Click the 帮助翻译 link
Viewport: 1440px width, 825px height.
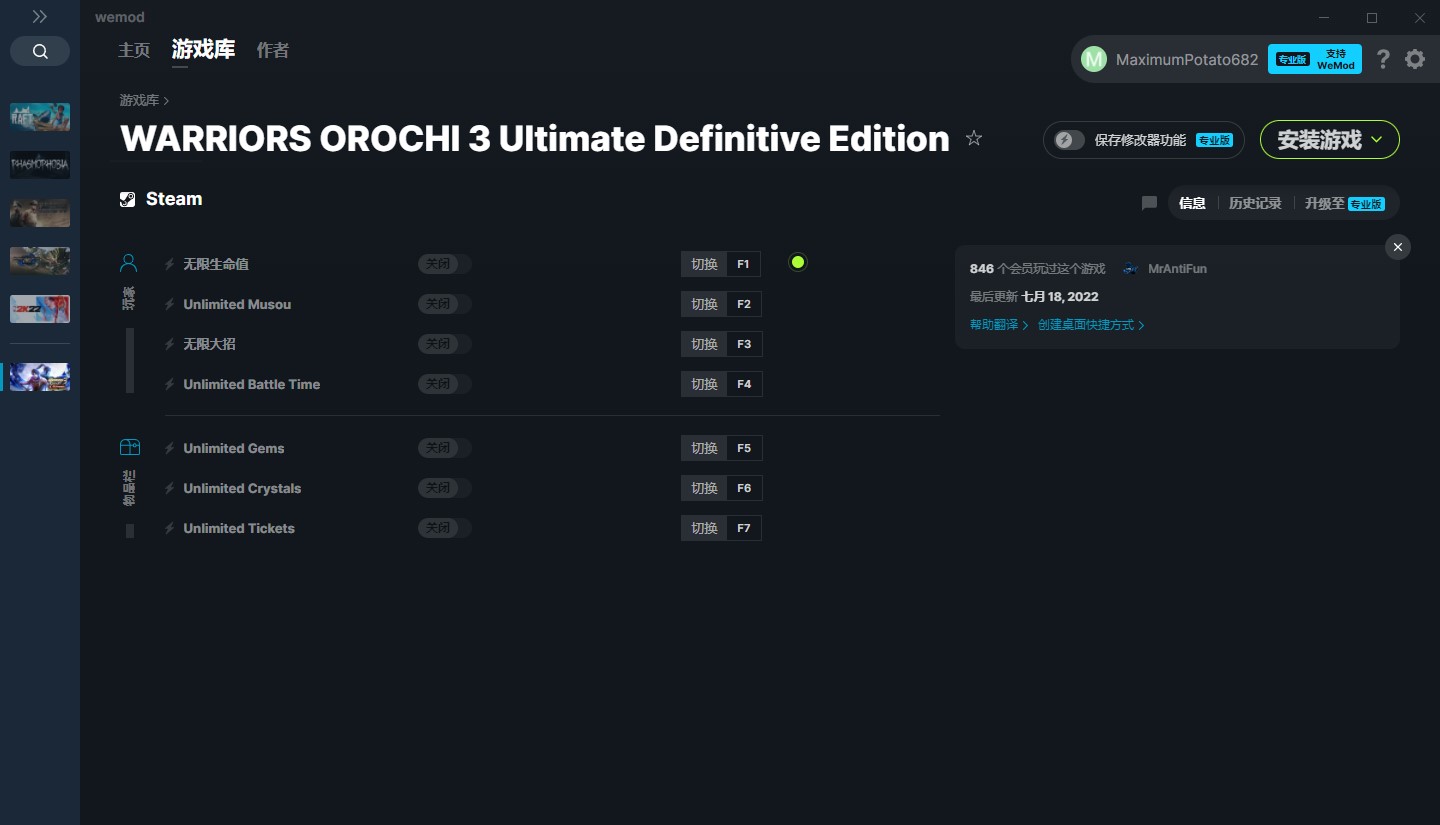coord(999,325)
